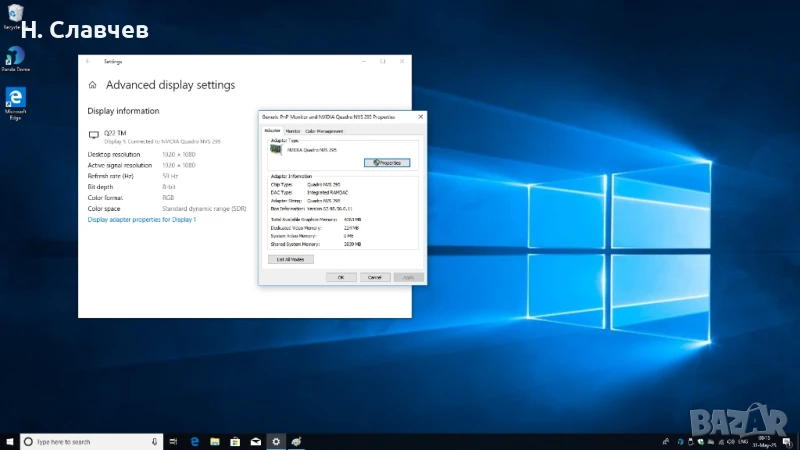The image size is (800, 450).
Task: Open the Mail app on the taskbar
Action: (256, 441)
